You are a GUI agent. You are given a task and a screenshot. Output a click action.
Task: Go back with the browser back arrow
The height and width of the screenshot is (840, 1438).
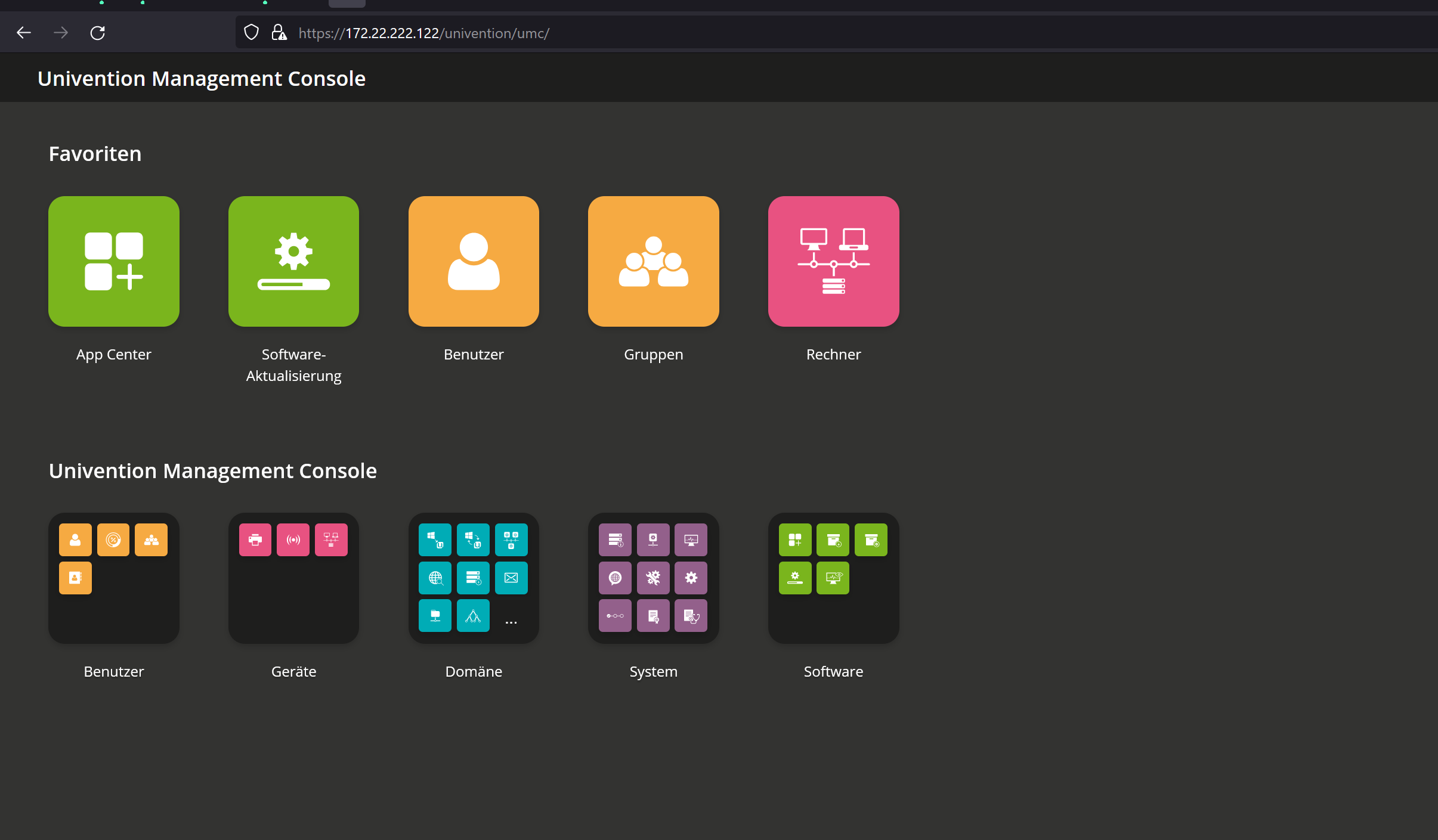24,33
